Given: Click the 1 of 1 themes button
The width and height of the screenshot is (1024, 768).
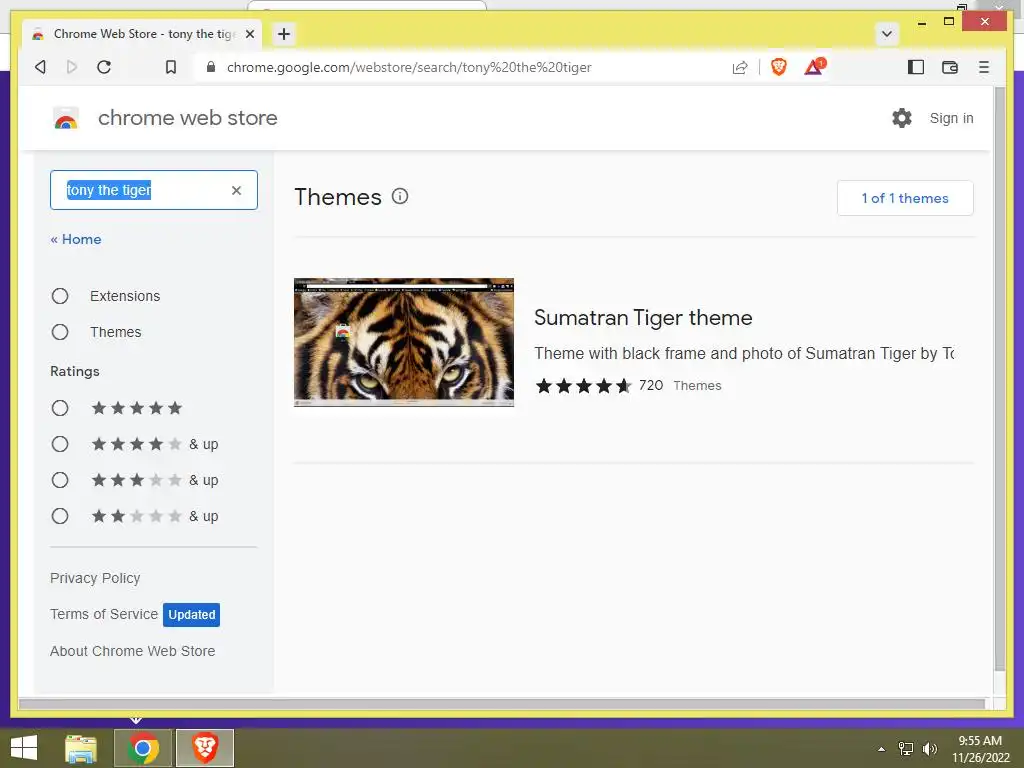Looking at the screenshot, I should [x=904, y=198].
